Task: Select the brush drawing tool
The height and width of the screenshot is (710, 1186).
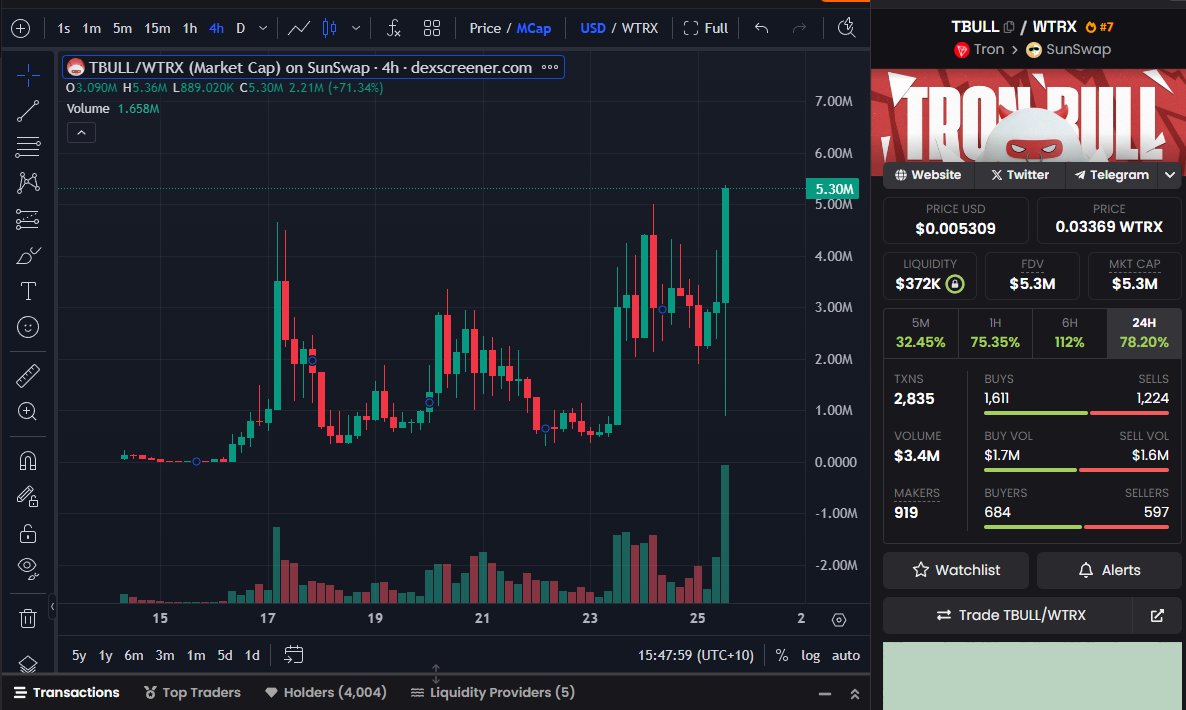Action: click(28, 256)
